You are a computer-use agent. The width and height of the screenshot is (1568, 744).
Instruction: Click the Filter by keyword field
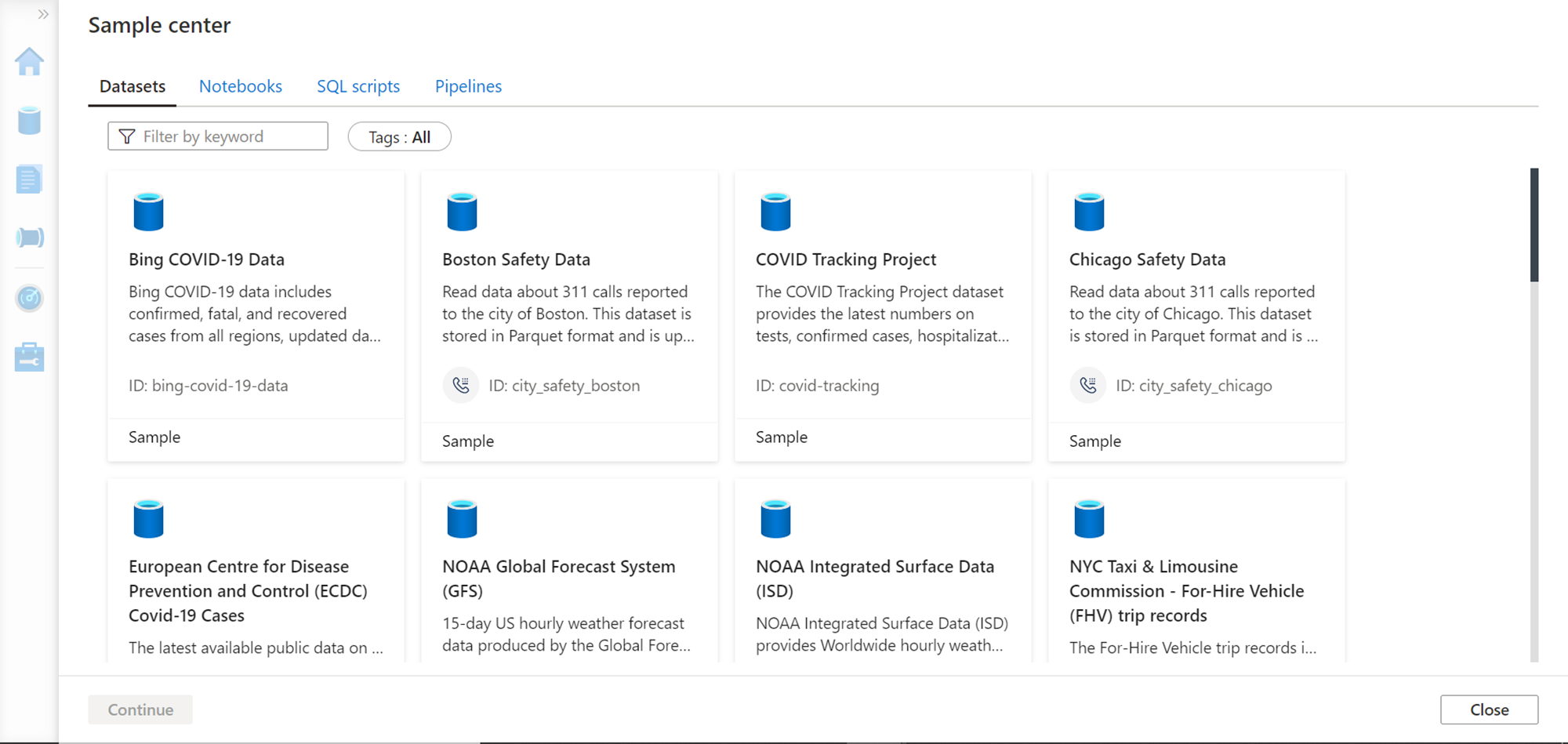coord(218,136)
